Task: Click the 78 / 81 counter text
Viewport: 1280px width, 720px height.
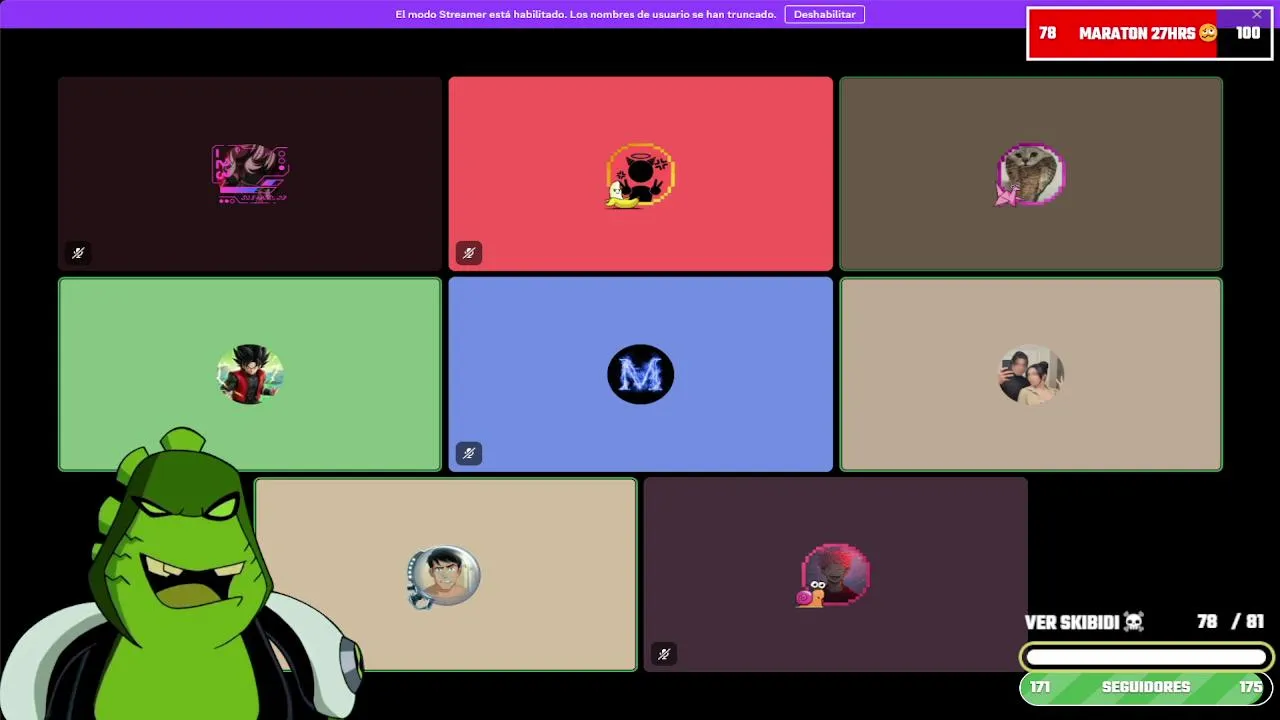Action: point(1230,622)
